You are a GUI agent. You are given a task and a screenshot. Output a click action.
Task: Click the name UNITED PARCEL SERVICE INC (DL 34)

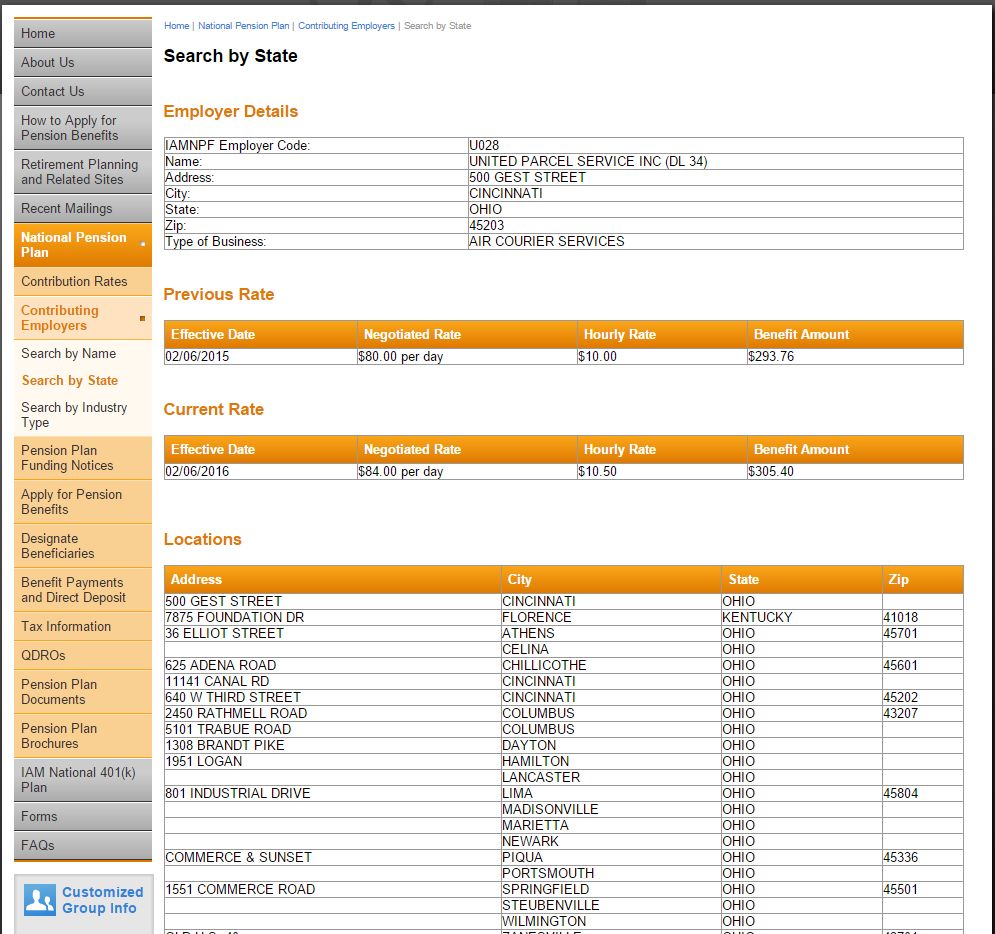(x=588, y=161)
